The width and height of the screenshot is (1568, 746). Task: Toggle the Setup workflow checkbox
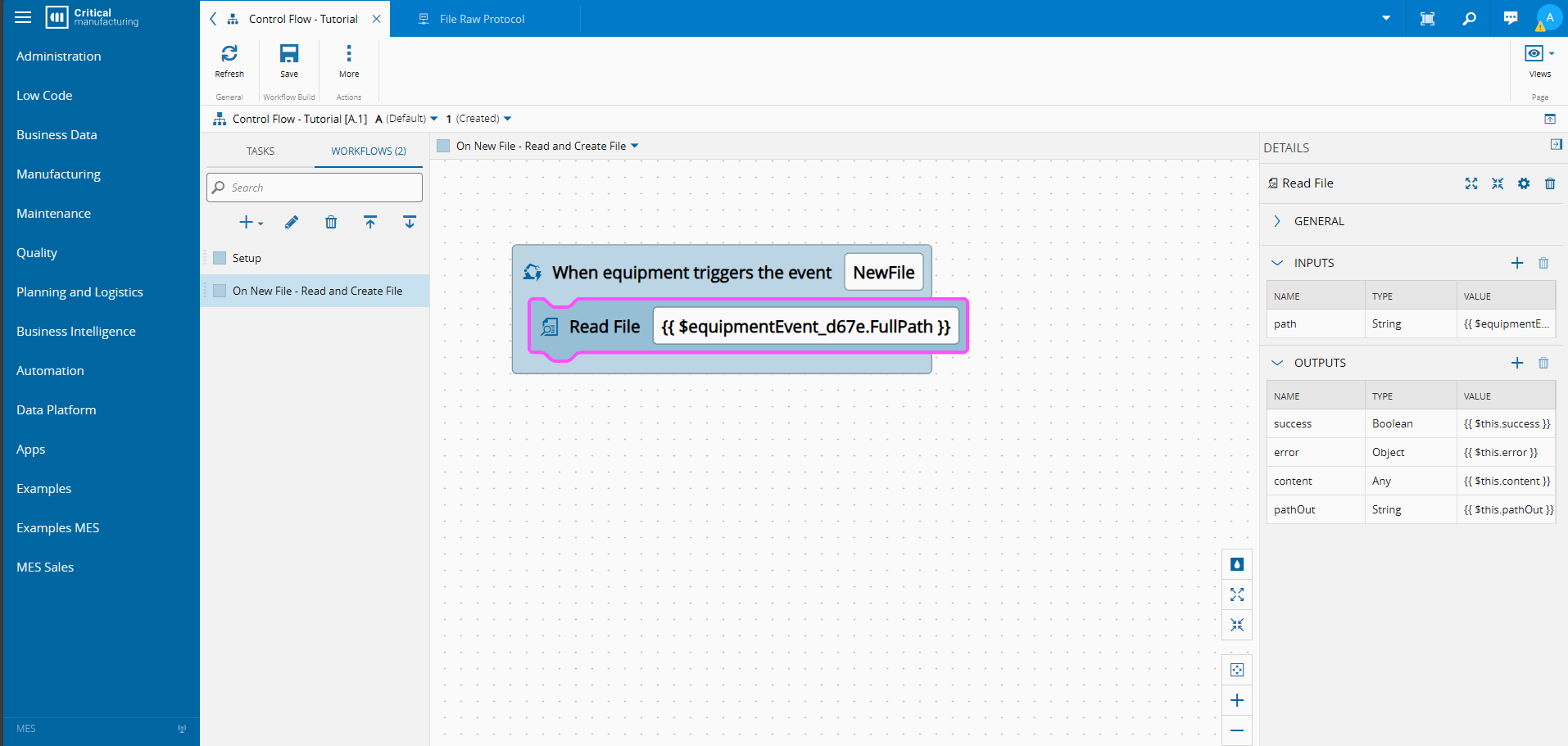(220, 258)
